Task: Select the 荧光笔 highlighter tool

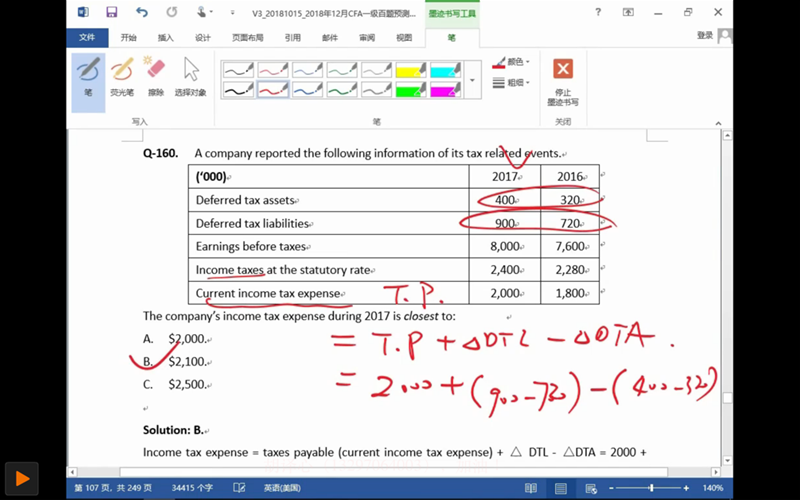Action: (122, 77)
